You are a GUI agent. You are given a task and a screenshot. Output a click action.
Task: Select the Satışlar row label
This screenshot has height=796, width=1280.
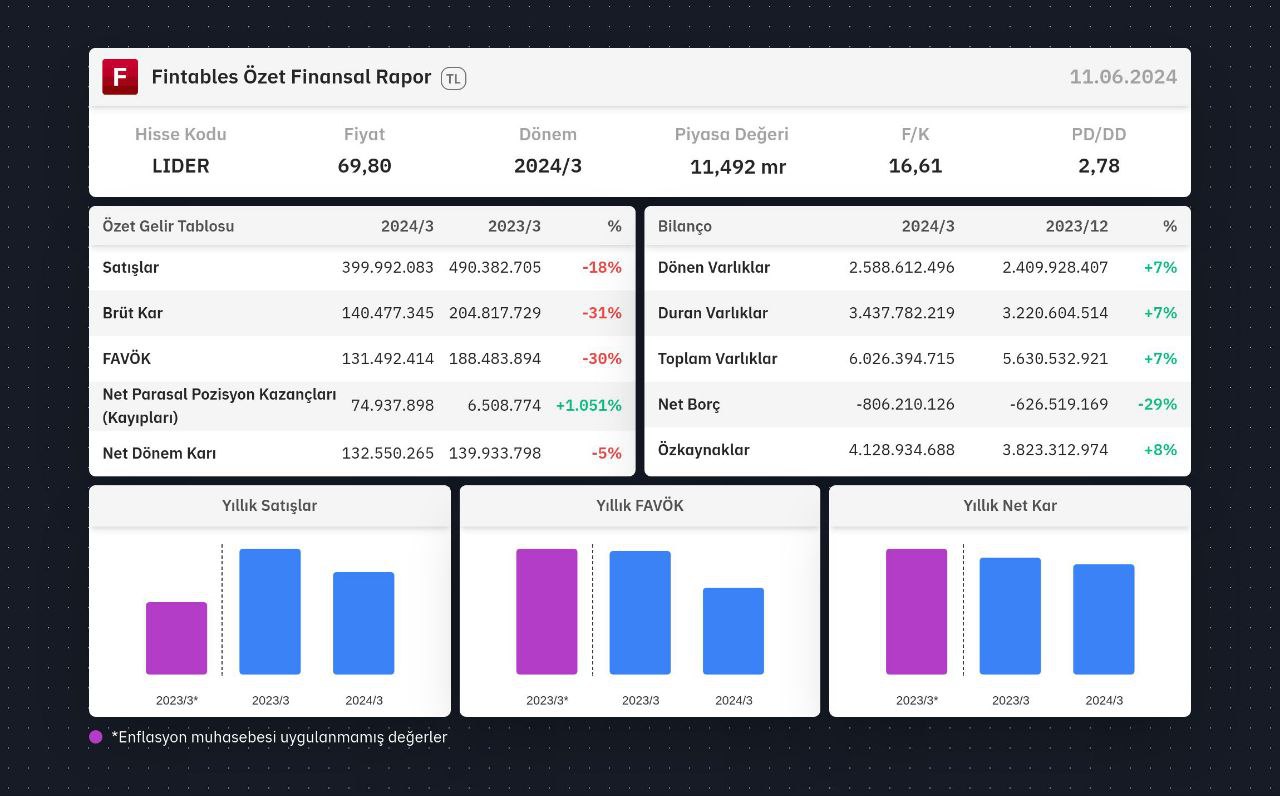(x=130, y=267)
